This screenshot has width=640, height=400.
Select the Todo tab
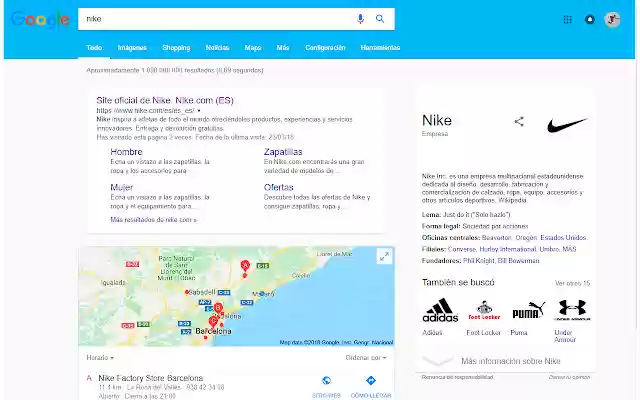[x=94, y=48]
